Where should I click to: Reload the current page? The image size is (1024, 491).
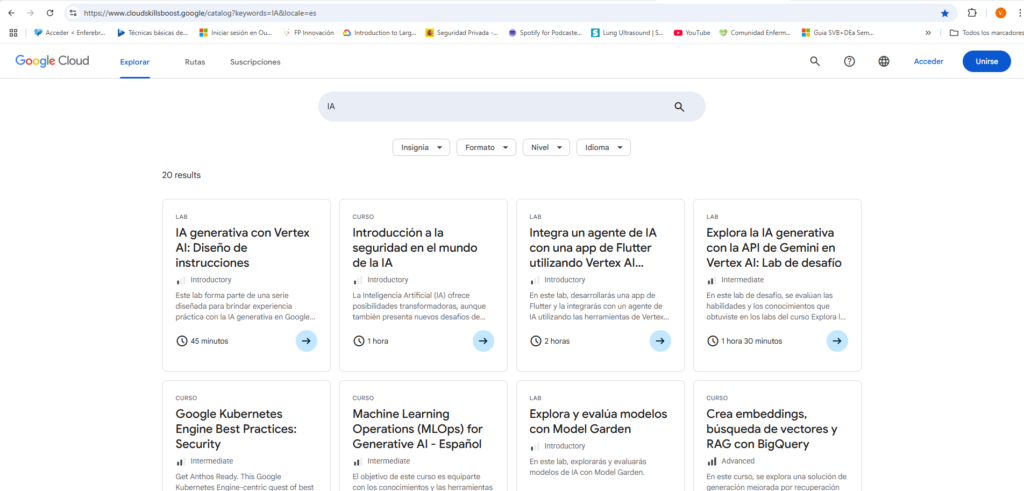click(x=50, y=13)
